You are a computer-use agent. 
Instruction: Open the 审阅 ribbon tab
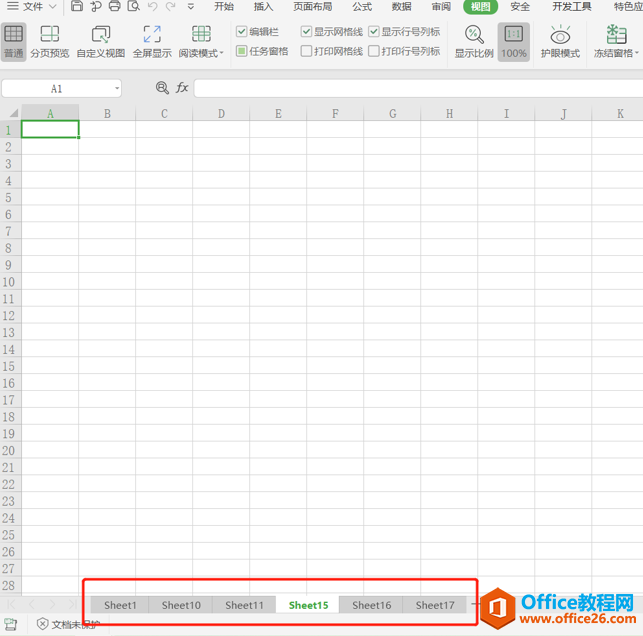(x=441, y=7)
